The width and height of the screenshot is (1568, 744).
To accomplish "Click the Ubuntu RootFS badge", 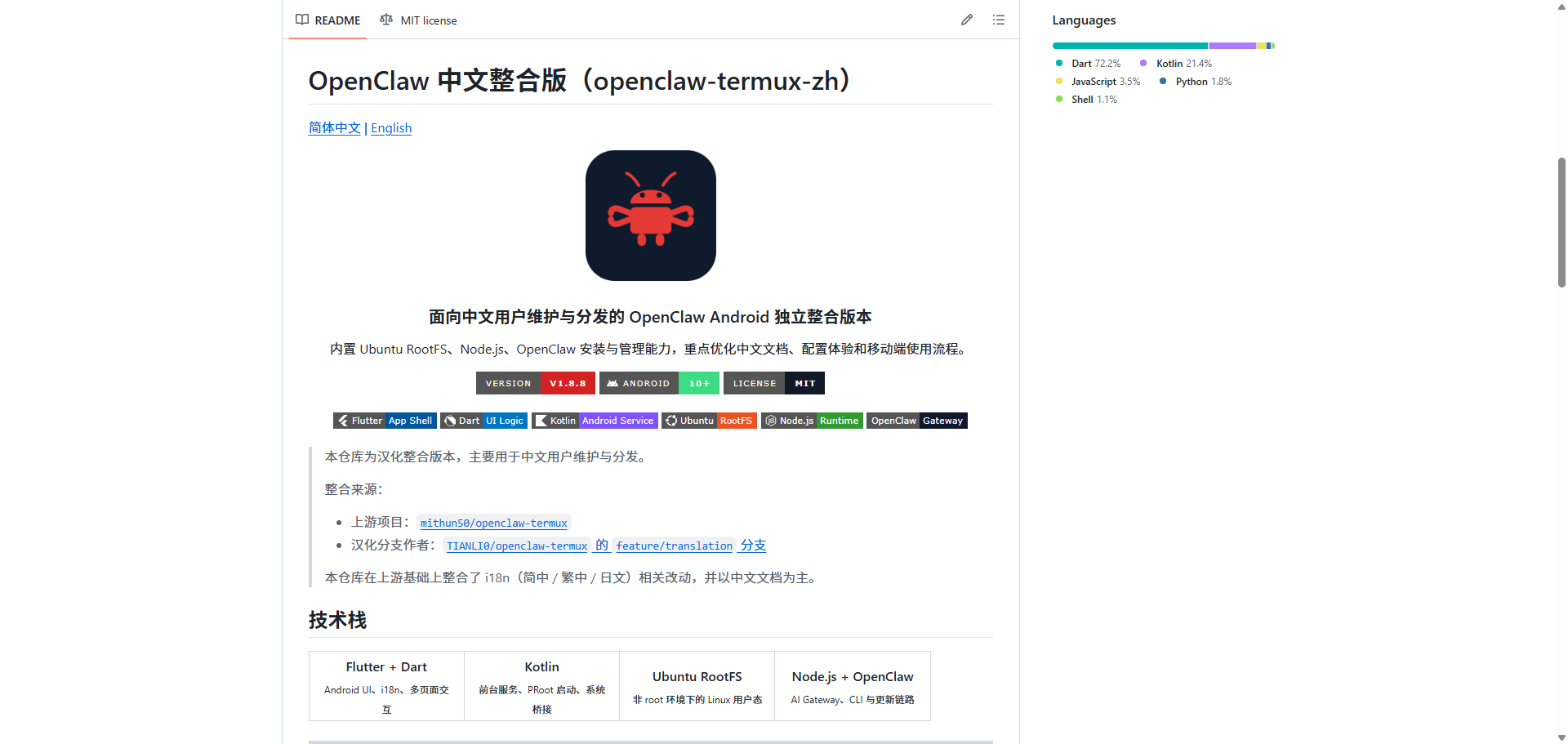I will pos(708,421).
